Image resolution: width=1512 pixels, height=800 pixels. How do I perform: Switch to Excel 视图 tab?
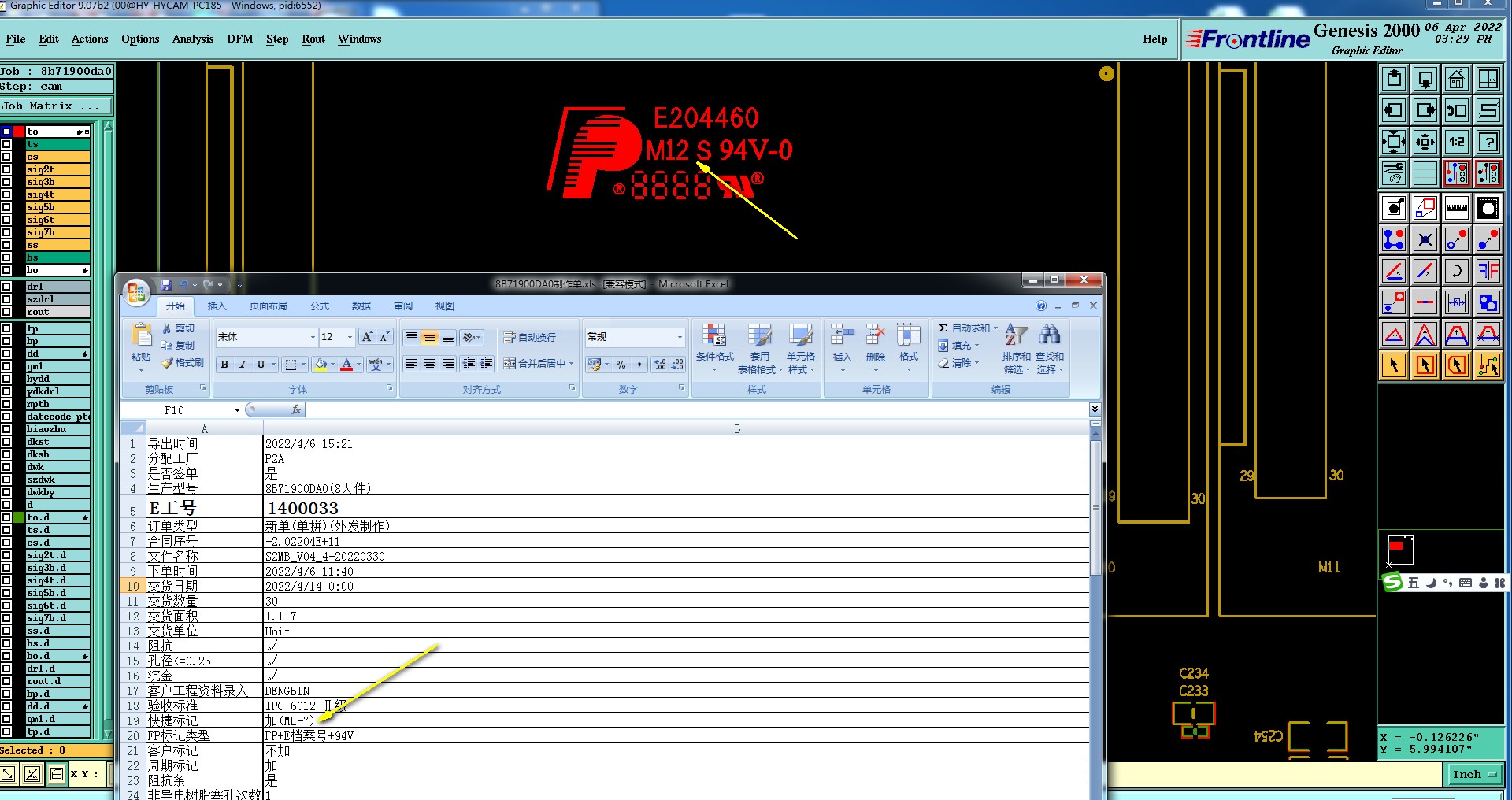pos(445,306)
